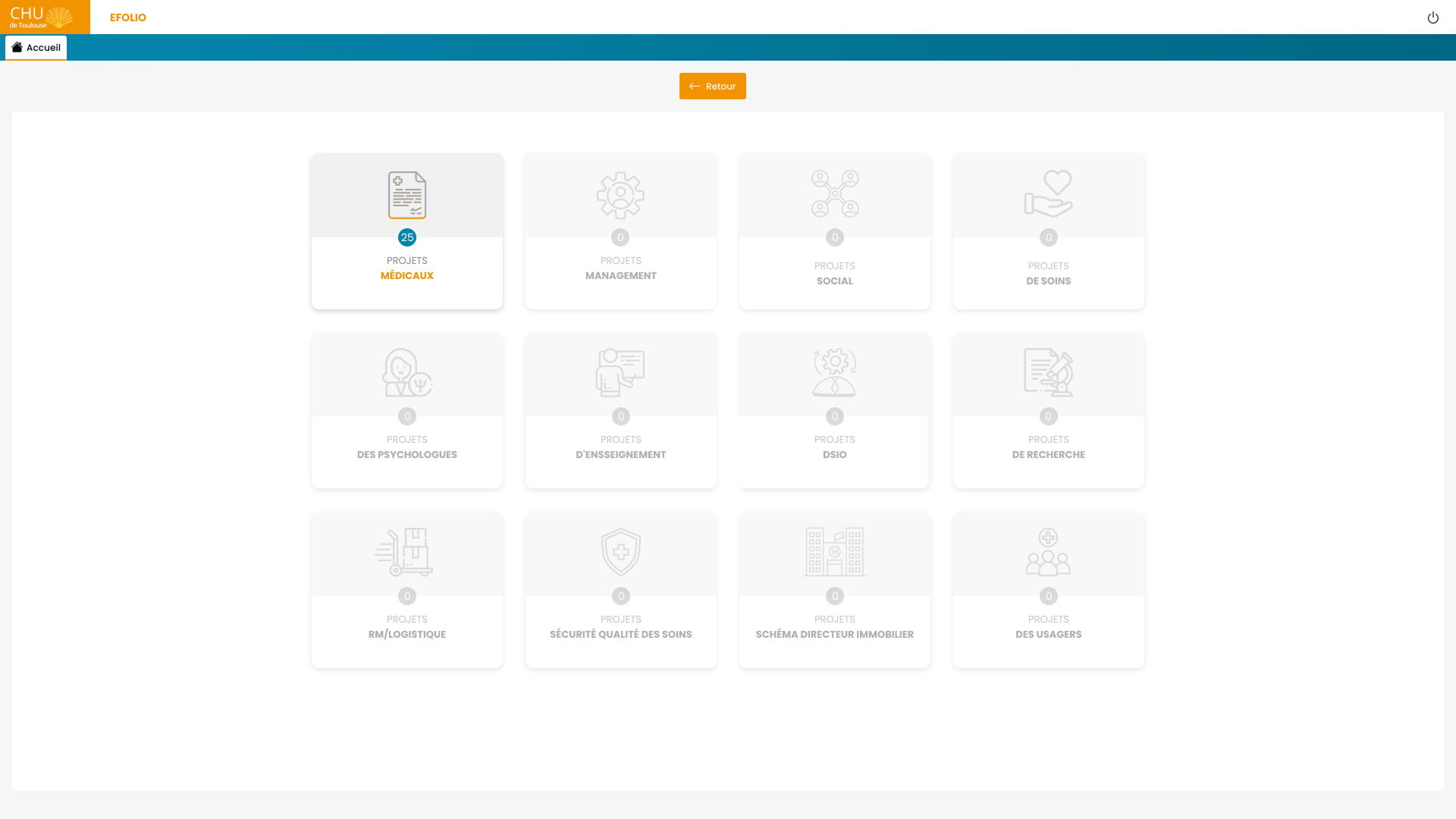Go back with the Retour button
The width and height of the screenshot is (1456, 819).
pos(712,86)
